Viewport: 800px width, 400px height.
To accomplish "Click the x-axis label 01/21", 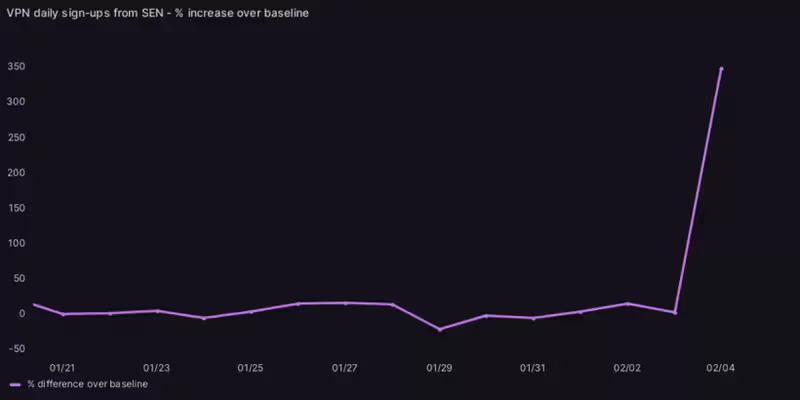I will pos(62,368).
